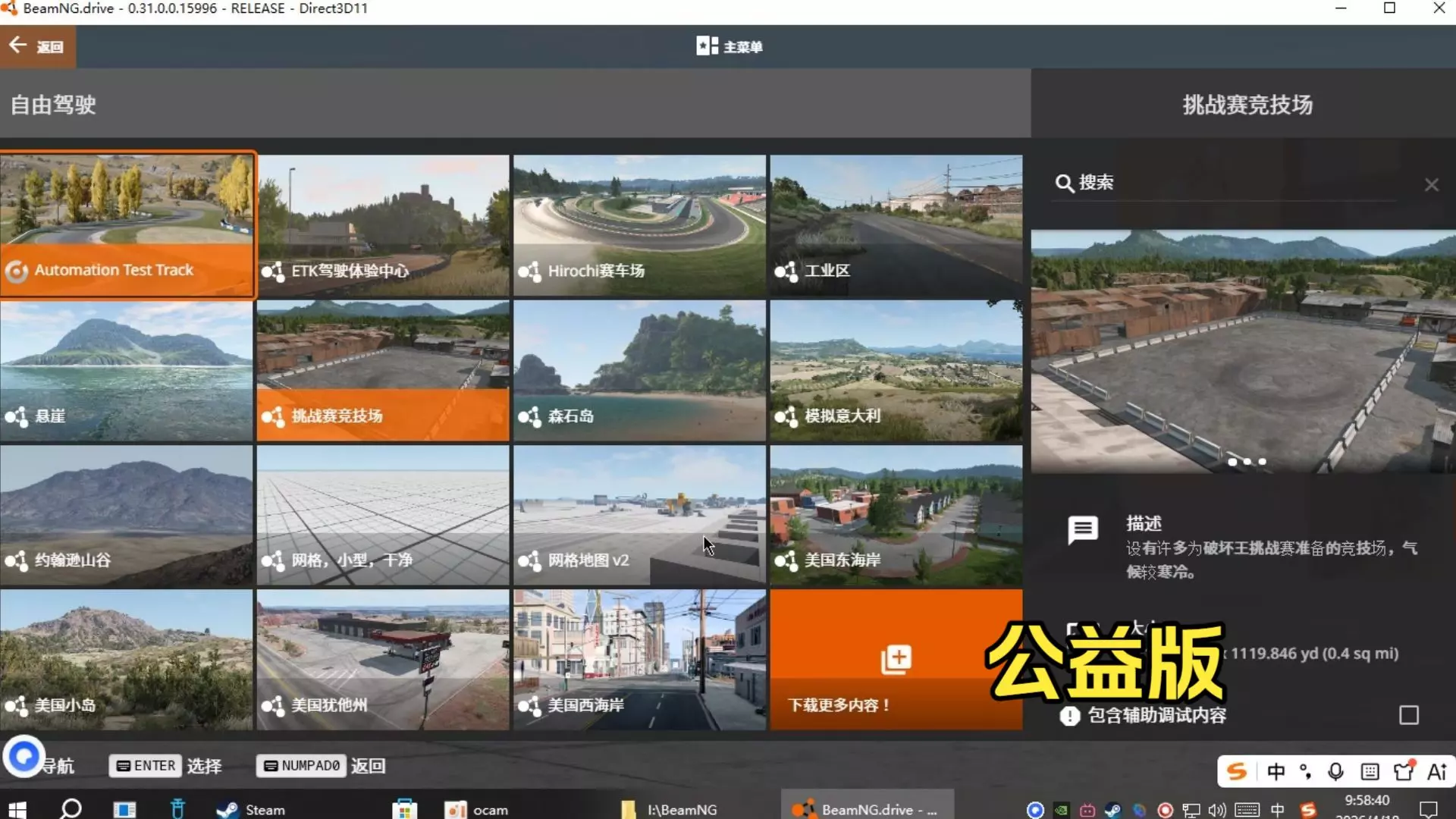The width and height of the screenshot is (1456, 819).
Task: Open the main menu icon at top
Action: tap(707, 46)
